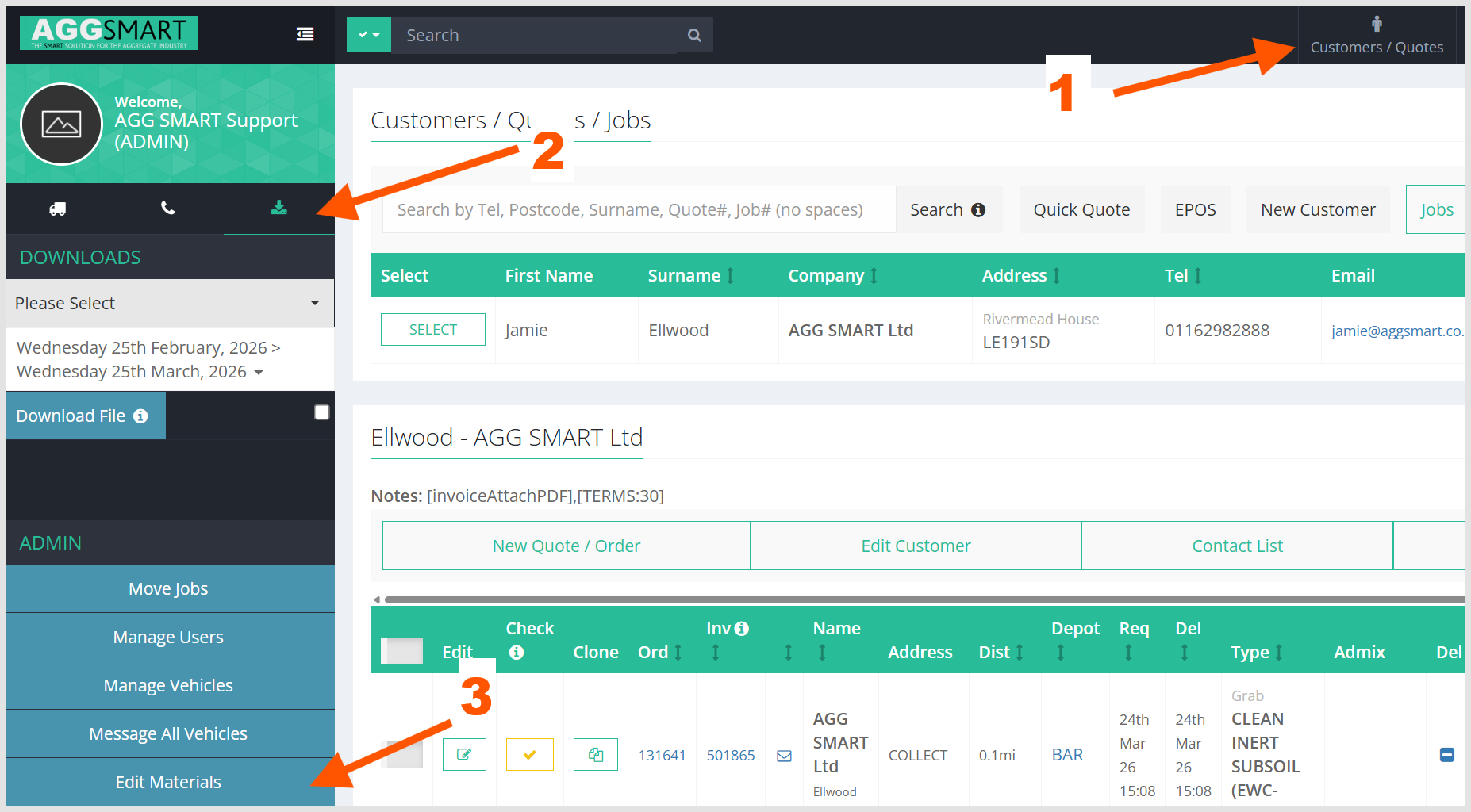Sort jobs by Del date column
Image resolution: width=1471 pixels, height=812 pixels.
[x=1185, y=652]
